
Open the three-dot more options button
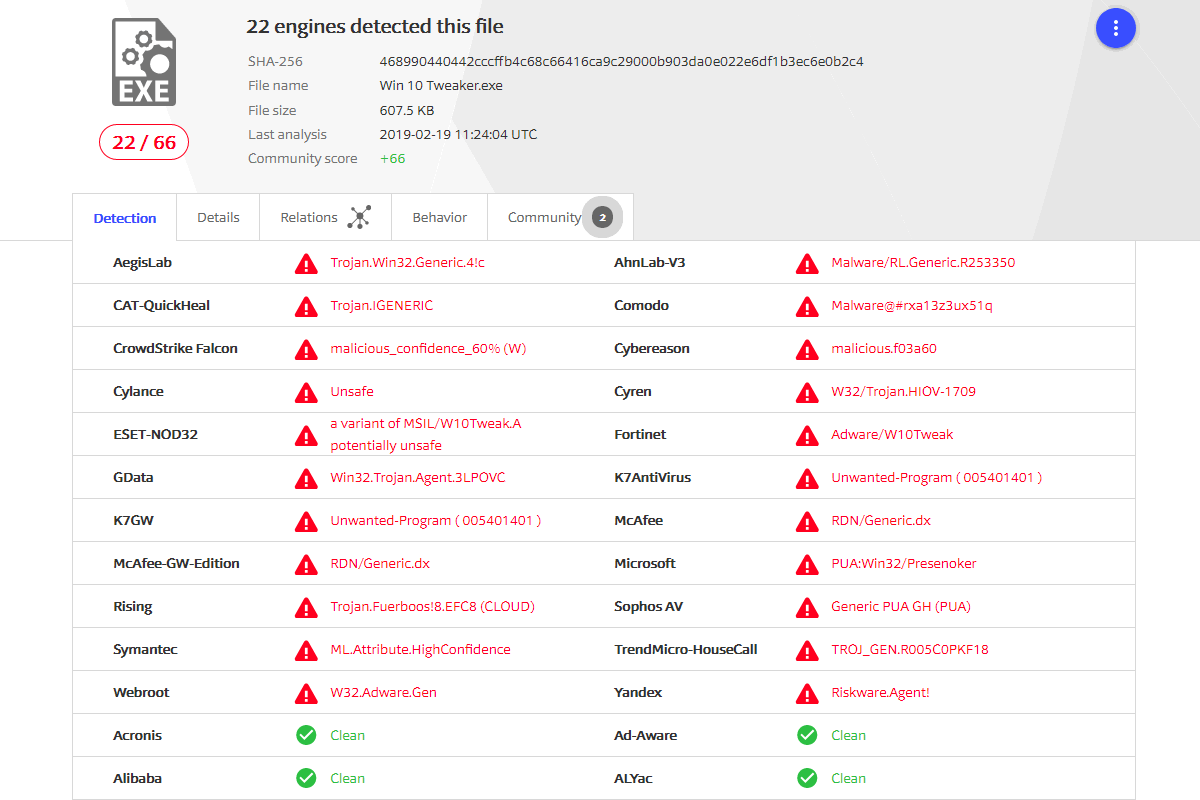1116,28
